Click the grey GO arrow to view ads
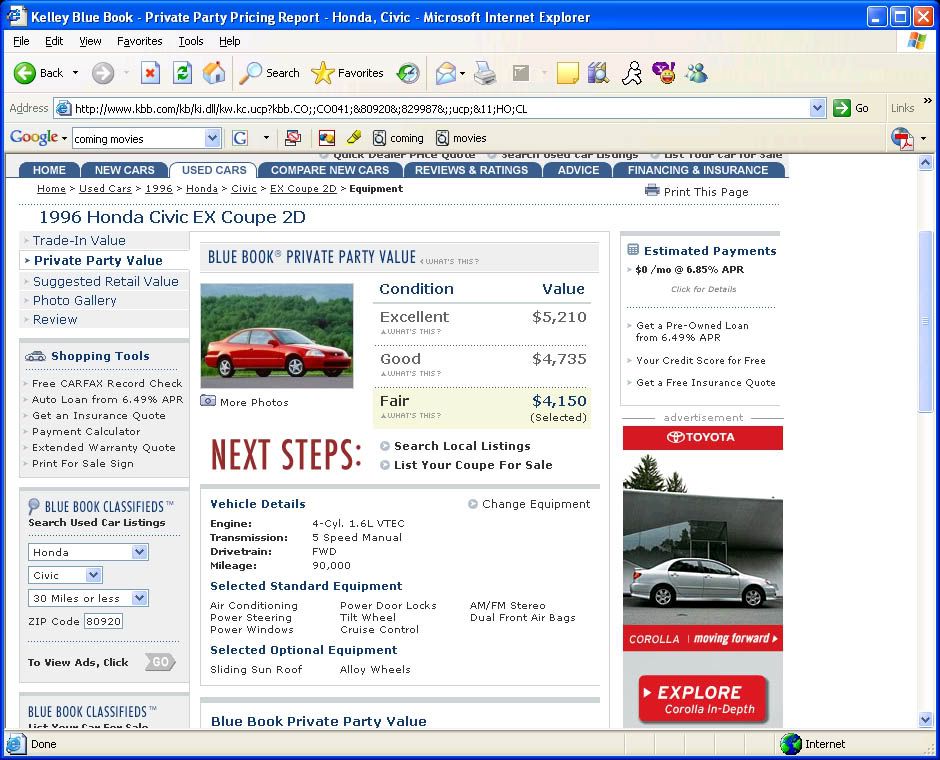This screenshot has width=940, height=760. point(160,662)
